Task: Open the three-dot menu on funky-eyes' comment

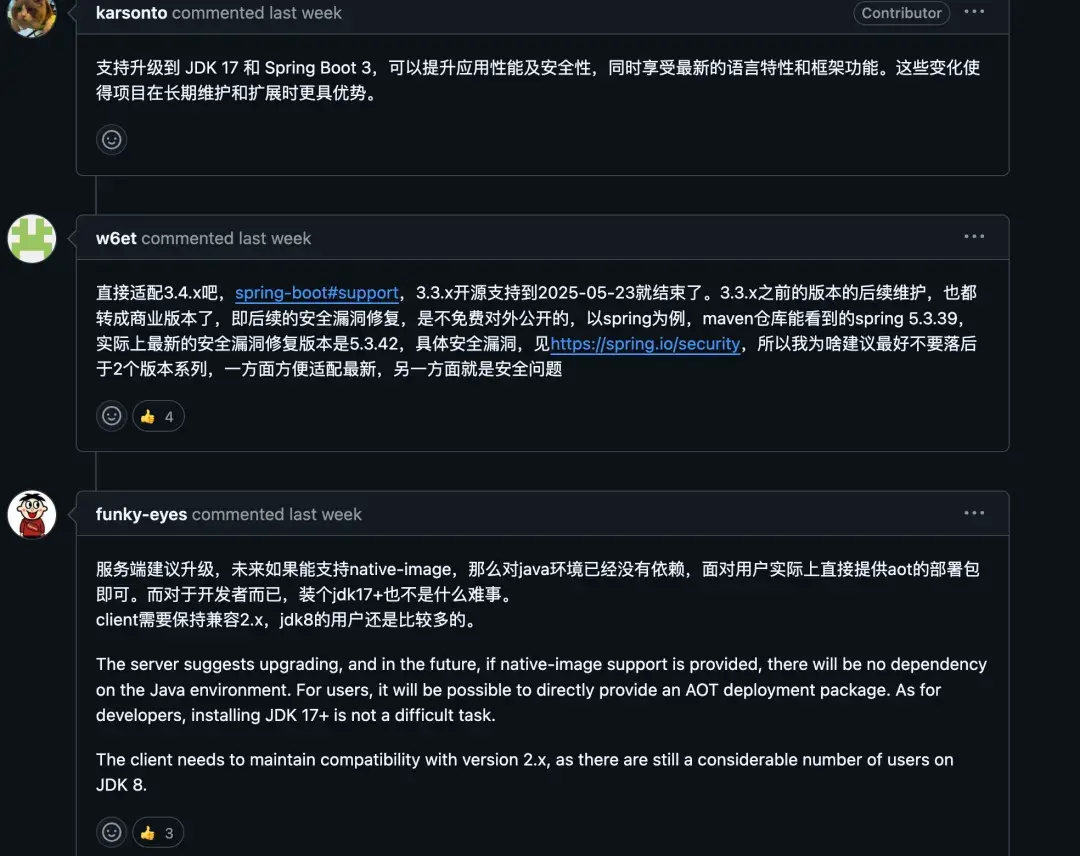Action: click(974, 512)
